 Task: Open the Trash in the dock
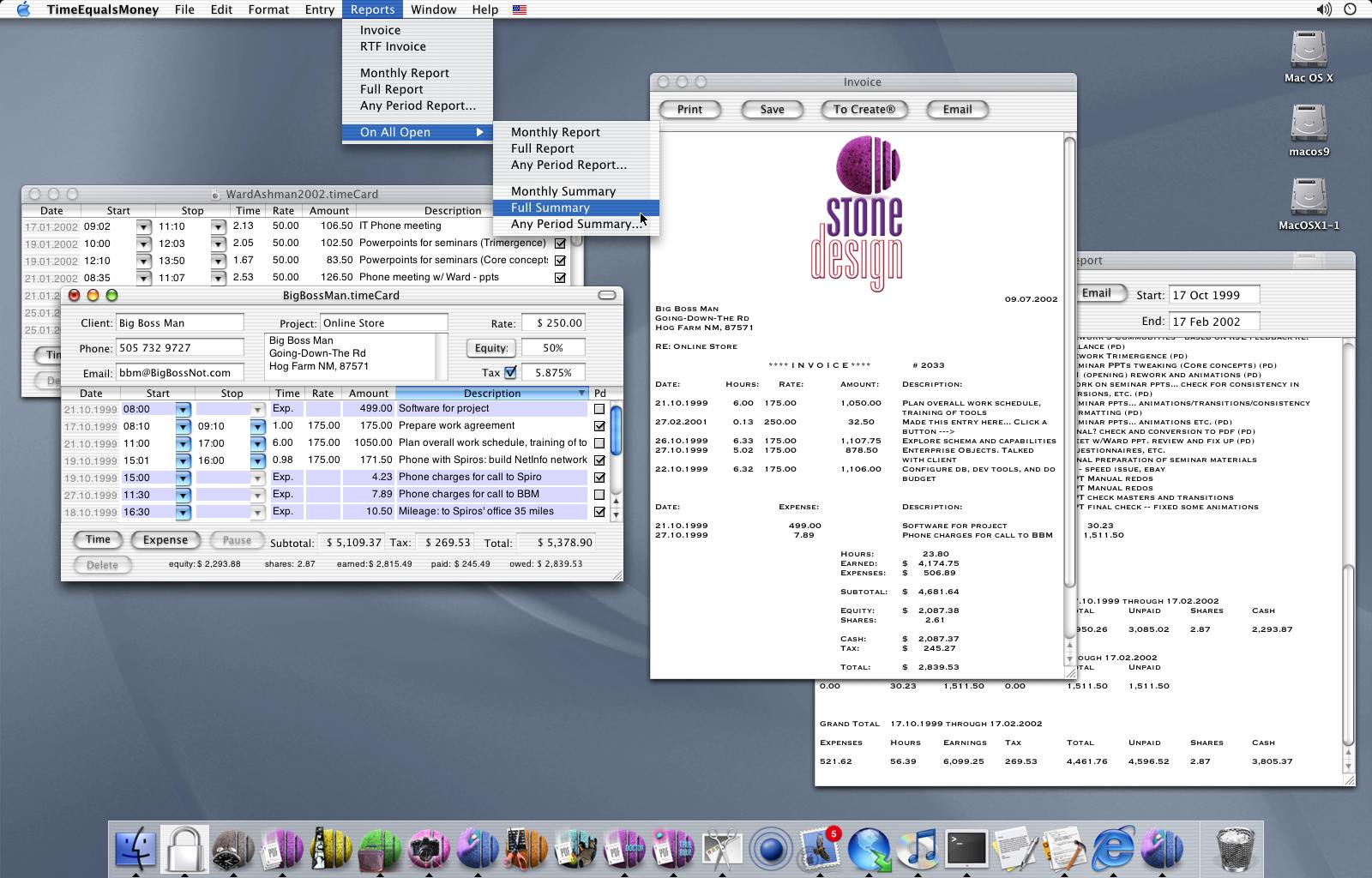(x=1236, y=848)
